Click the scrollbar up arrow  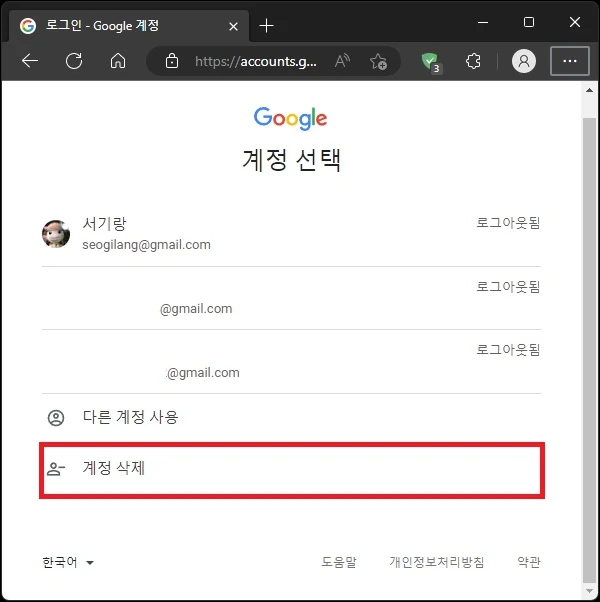click(x=589, y=91)
